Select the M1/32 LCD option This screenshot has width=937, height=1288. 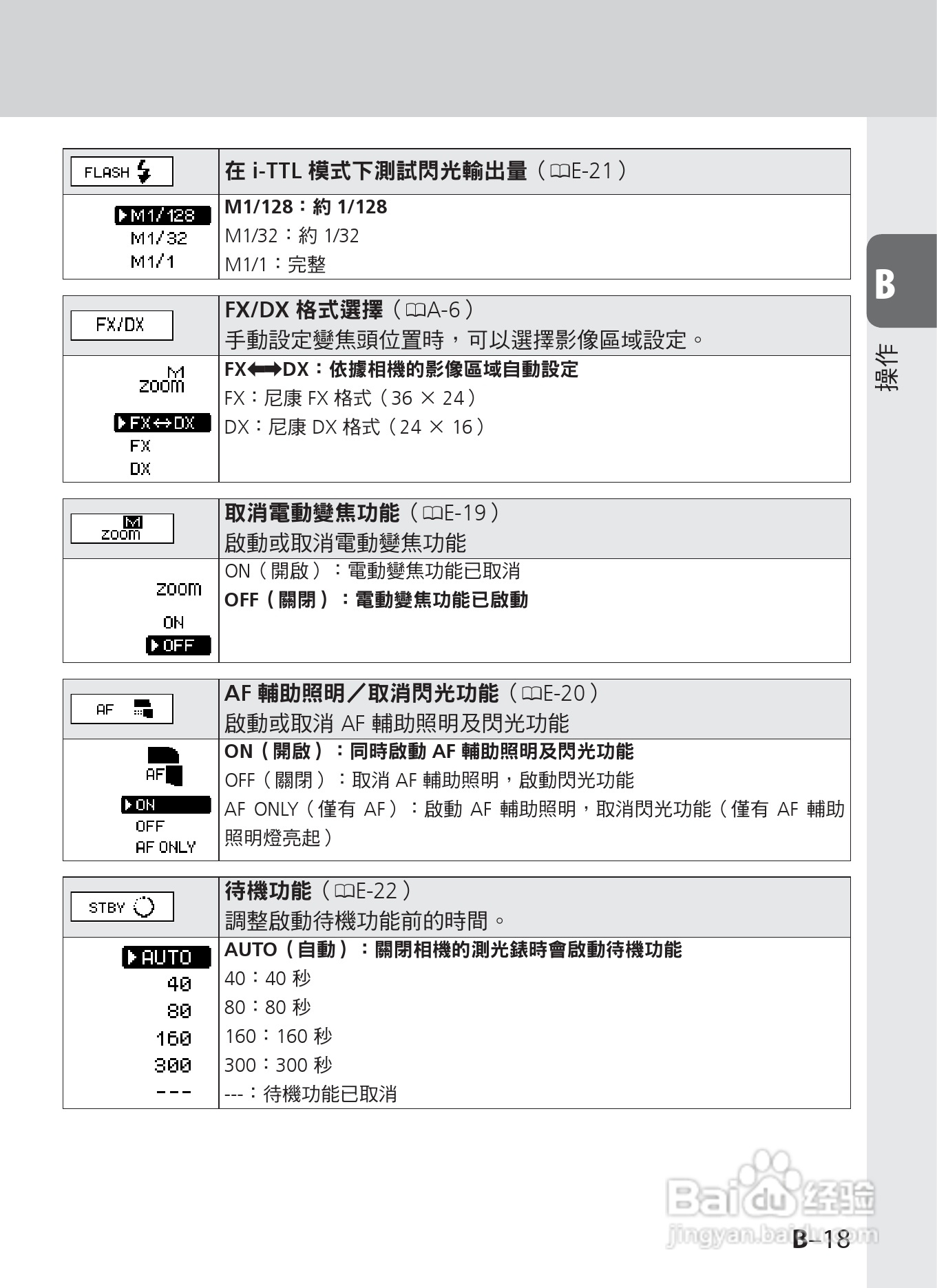pyautogui.click(x=159, y=238)
